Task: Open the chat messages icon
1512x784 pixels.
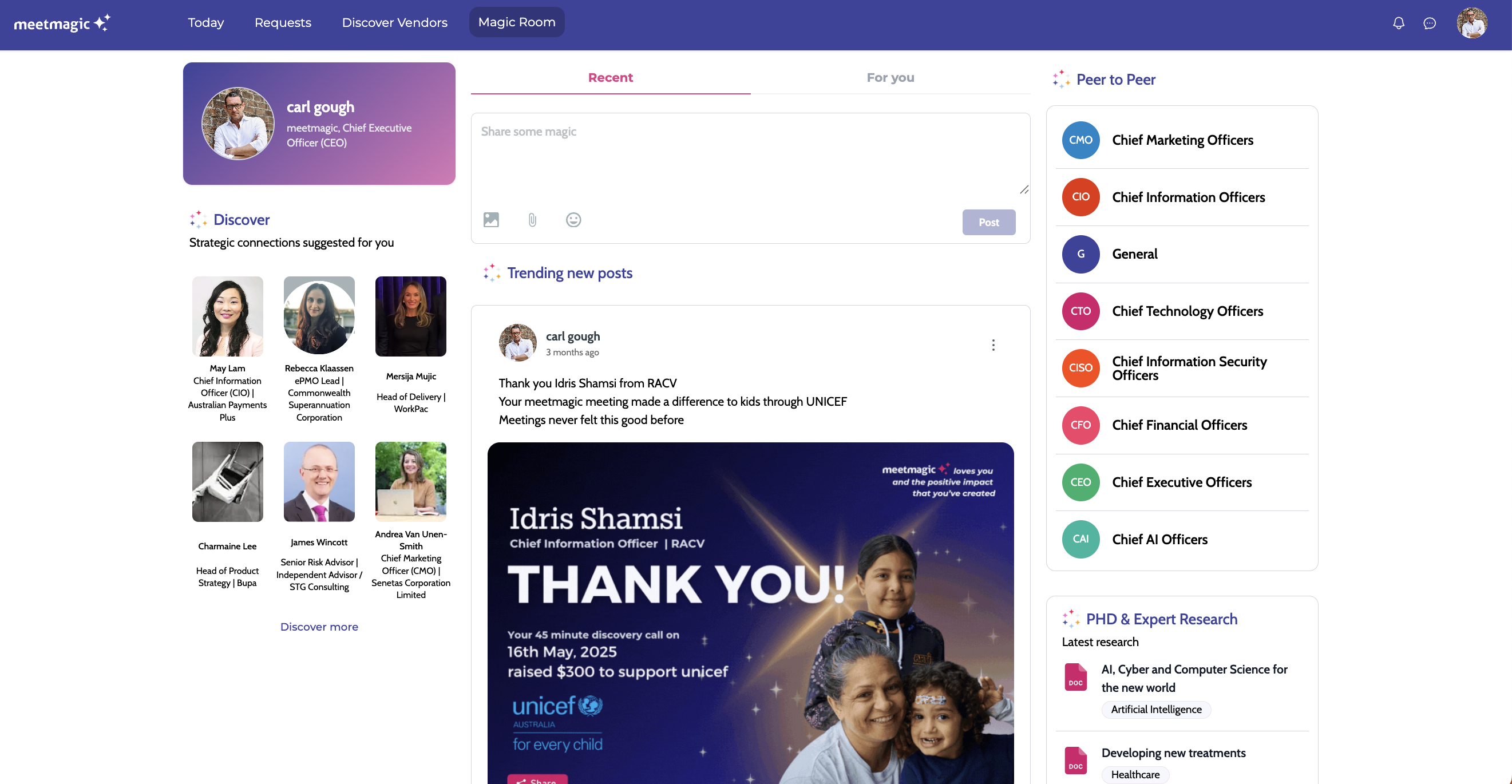Action: 1430,23
